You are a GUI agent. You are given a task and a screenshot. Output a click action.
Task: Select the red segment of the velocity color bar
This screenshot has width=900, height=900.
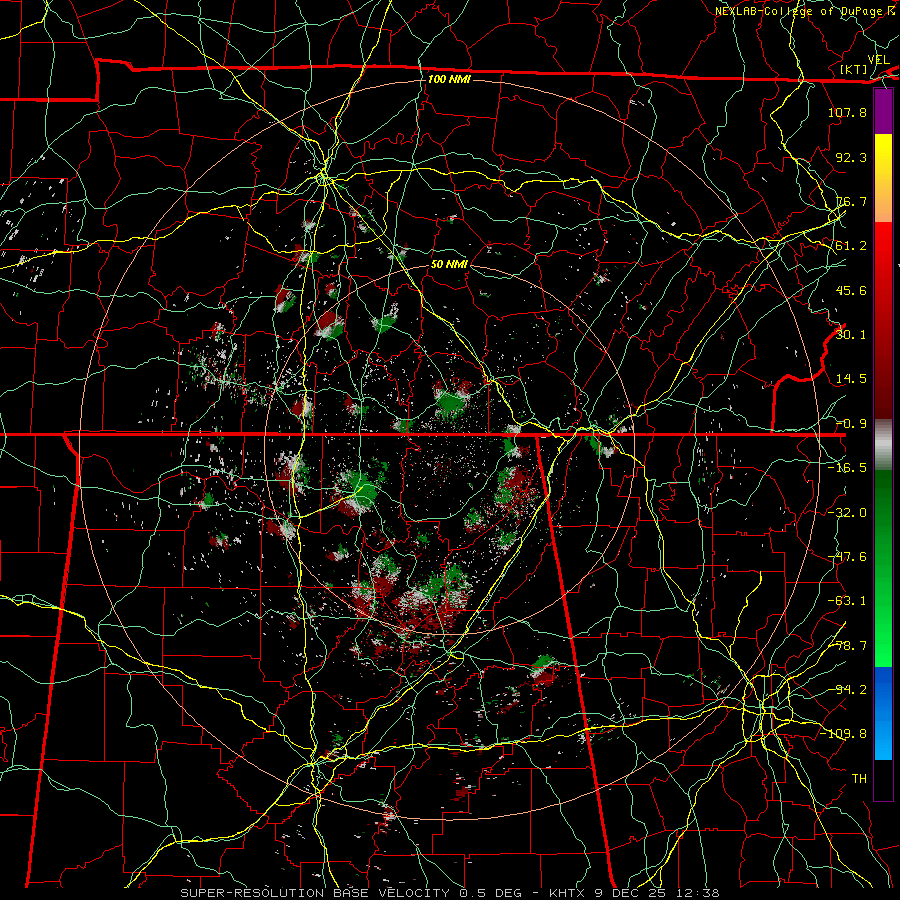point(883,320)
